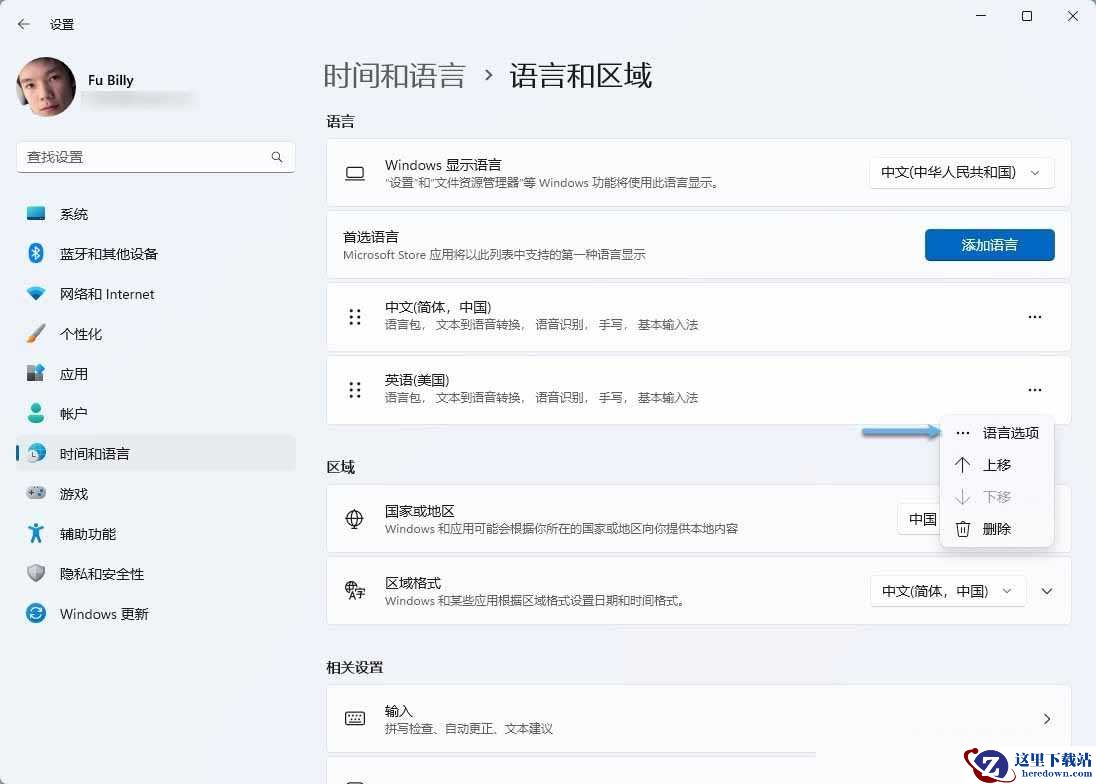Go to 隐私和安全性 settings
Viewport: 1096px width, 784px height.
tap(155, 574)
